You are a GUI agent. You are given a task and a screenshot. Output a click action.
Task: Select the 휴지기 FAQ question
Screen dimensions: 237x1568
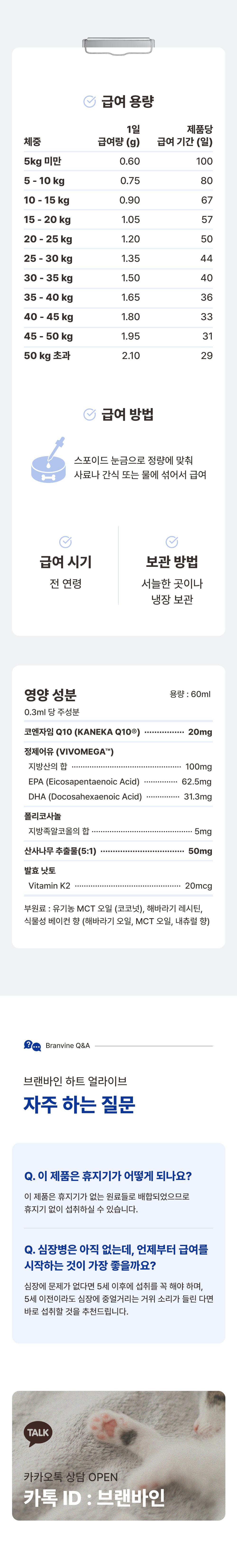[x=108, y=1175]
